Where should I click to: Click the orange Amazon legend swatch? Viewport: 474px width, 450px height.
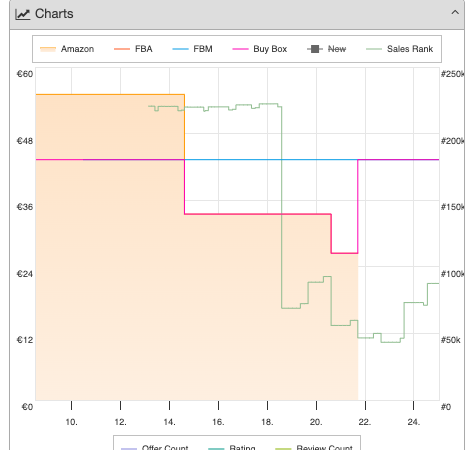tap(48, 49)
